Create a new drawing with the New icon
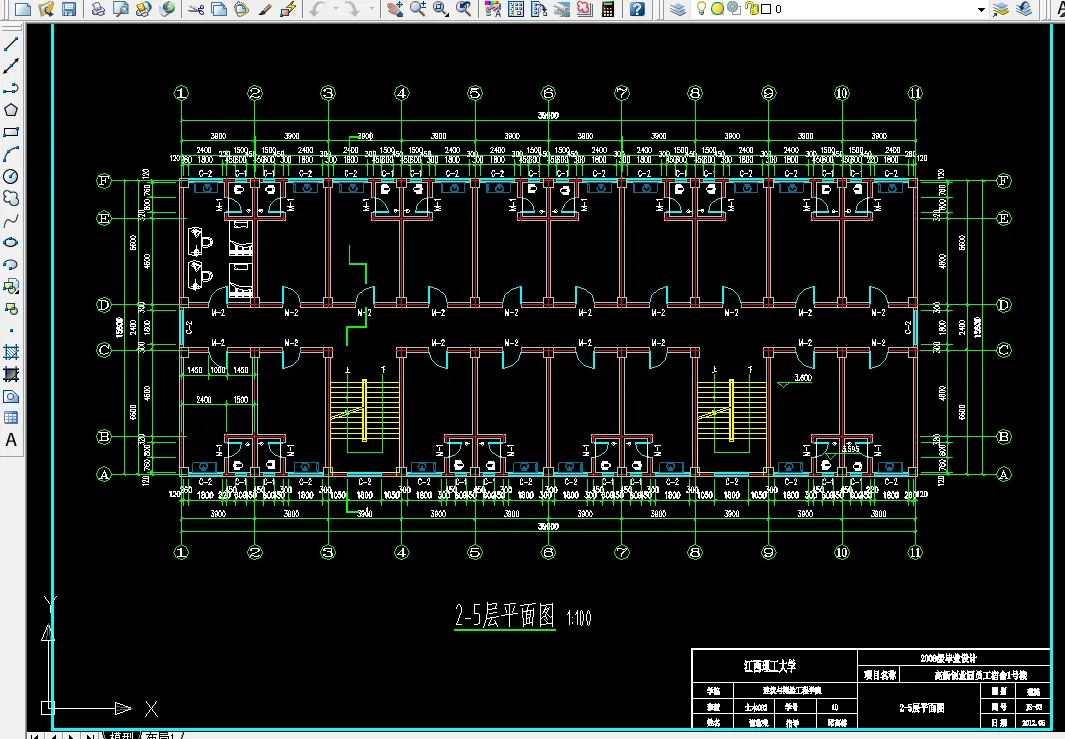The height and width of the screenshot is (739, 1065). coord(23,9)
